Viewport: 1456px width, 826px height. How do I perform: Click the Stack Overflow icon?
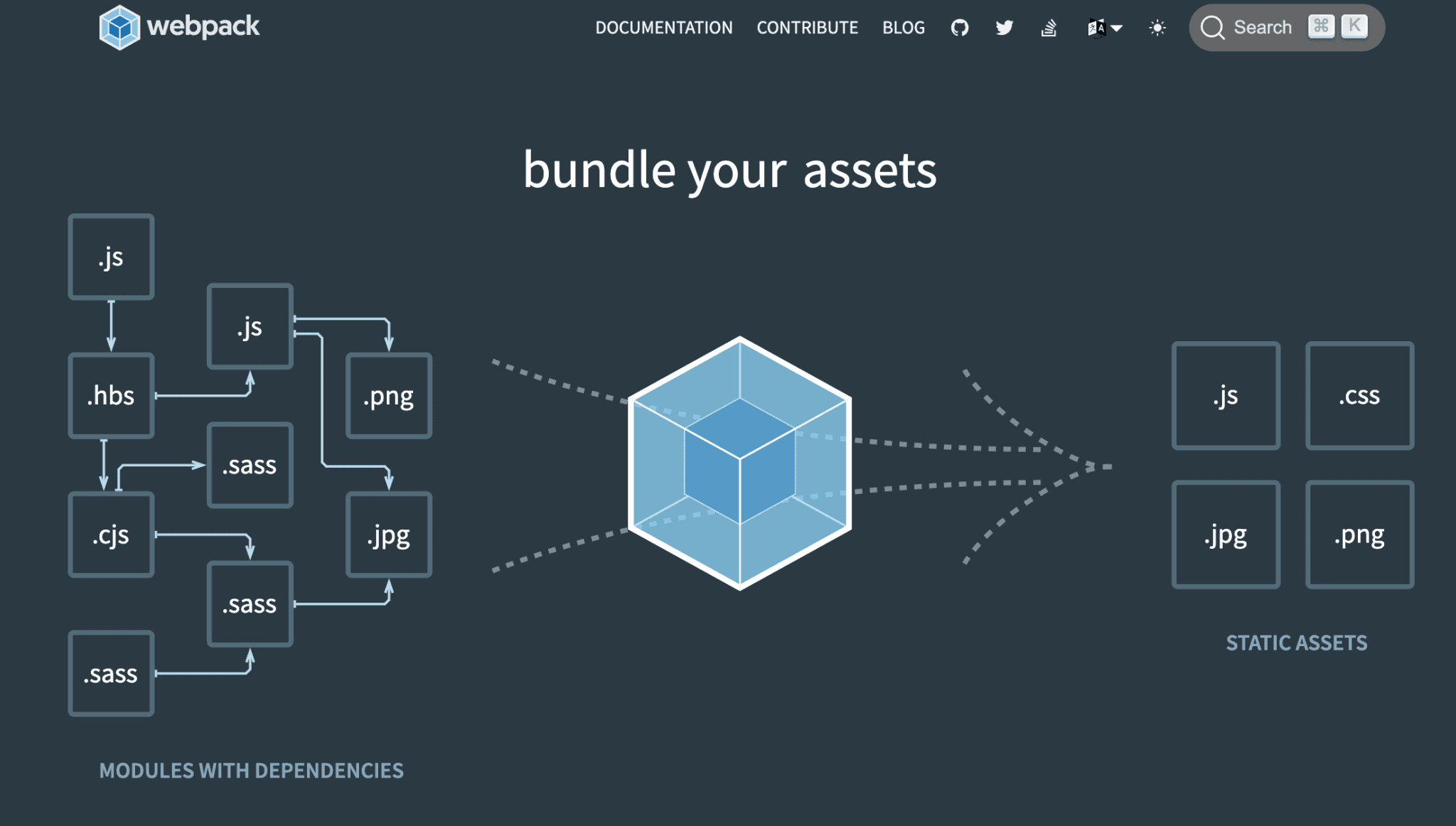pyautogui.click(x=1048, y=27)
